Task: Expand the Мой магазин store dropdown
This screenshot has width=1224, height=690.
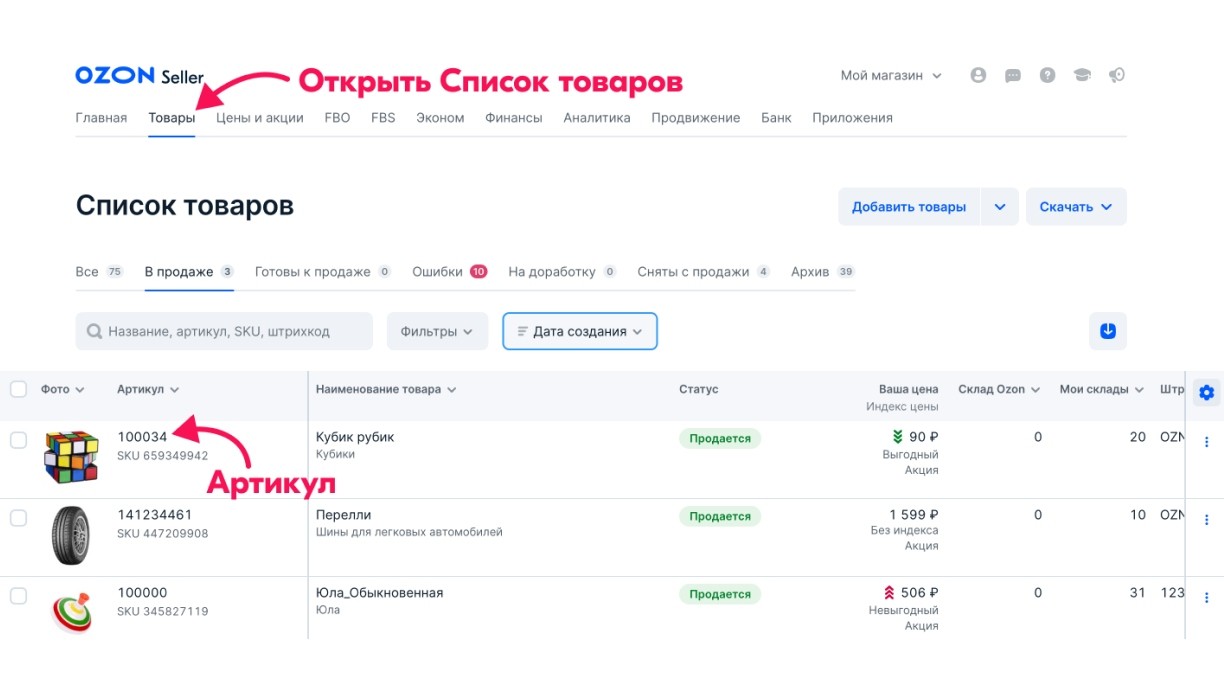Action: [891, 75]
